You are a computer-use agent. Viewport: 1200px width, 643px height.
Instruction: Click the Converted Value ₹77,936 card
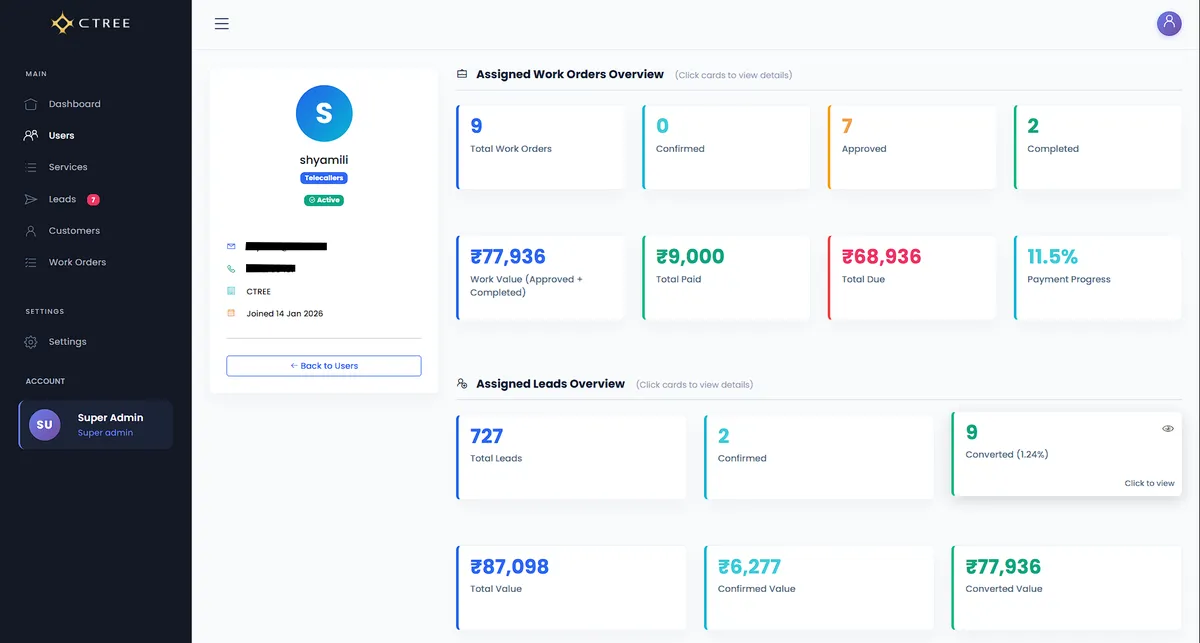click(1066, 588)
